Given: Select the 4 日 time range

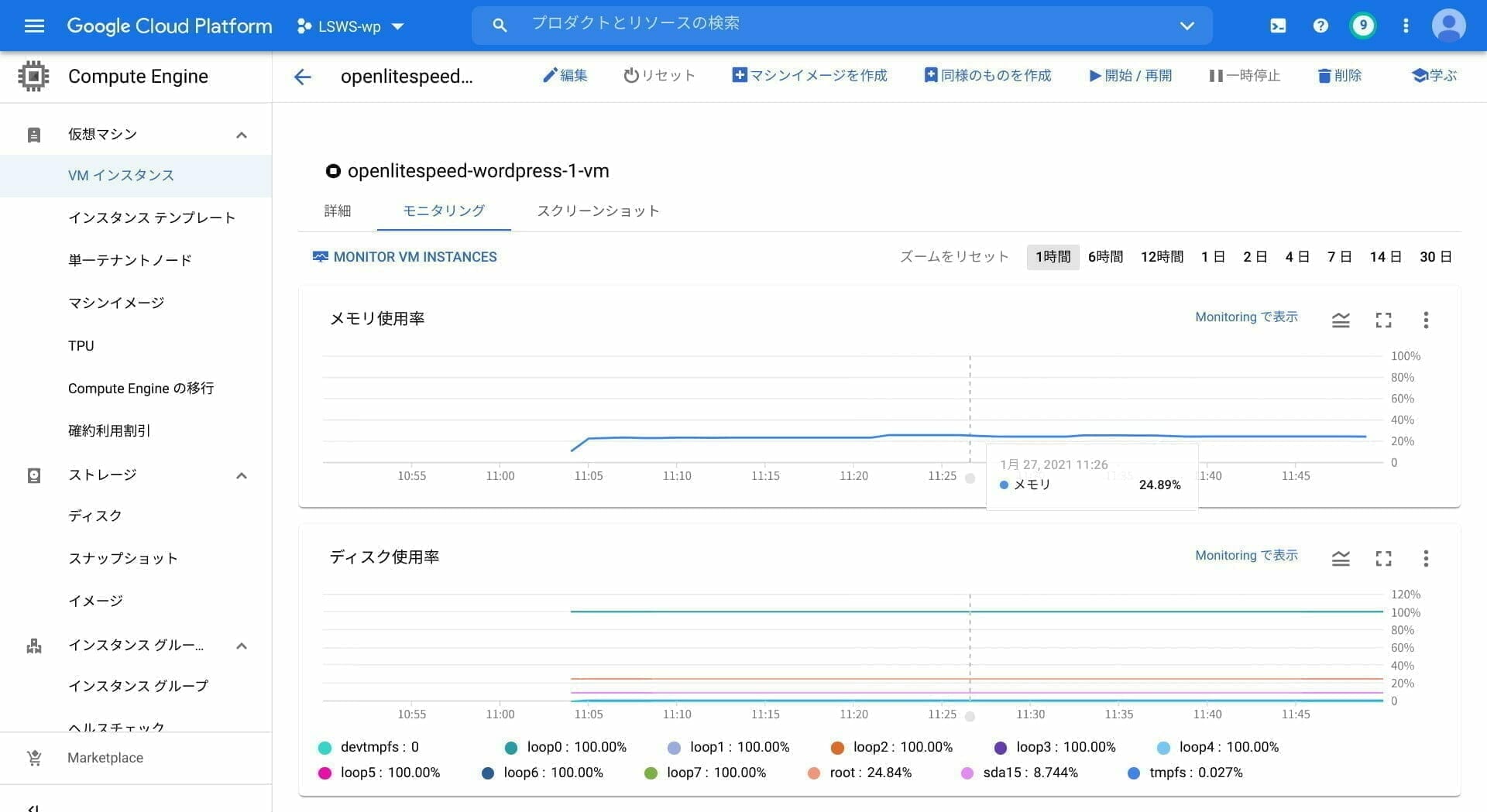Looking at the screenshot, I should click(1297, 257).
